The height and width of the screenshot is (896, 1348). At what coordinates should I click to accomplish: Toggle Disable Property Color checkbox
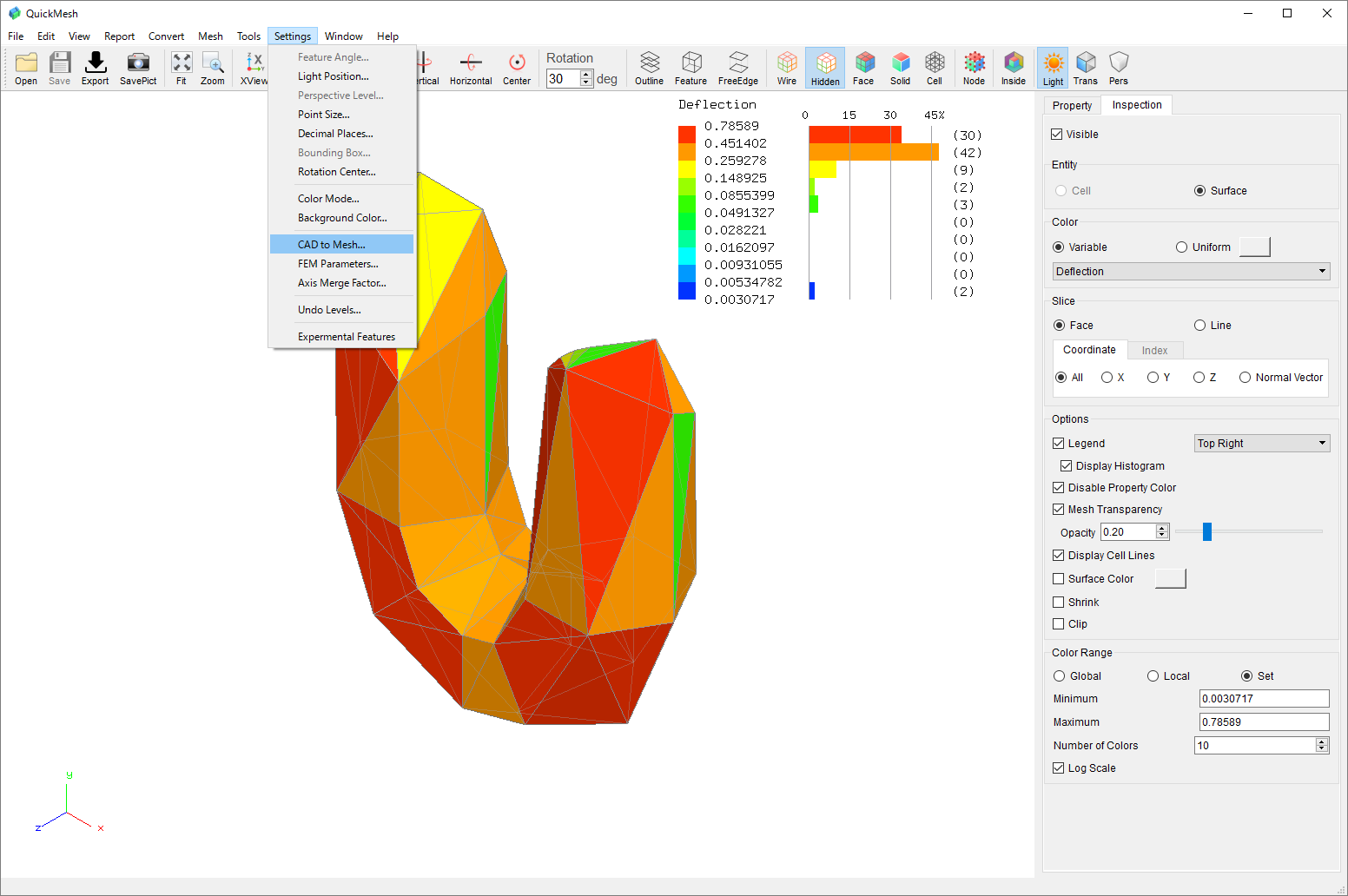click(x=1058, y=487)
